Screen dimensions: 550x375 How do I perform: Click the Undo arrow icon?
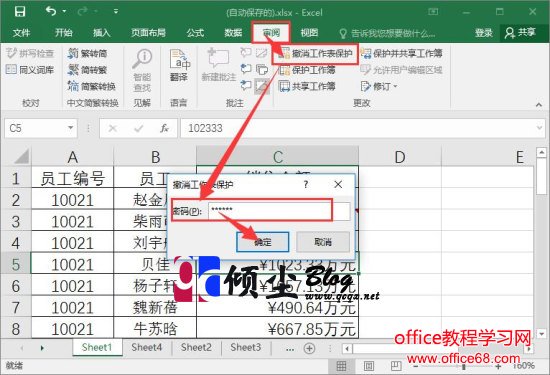click(51, 11)
